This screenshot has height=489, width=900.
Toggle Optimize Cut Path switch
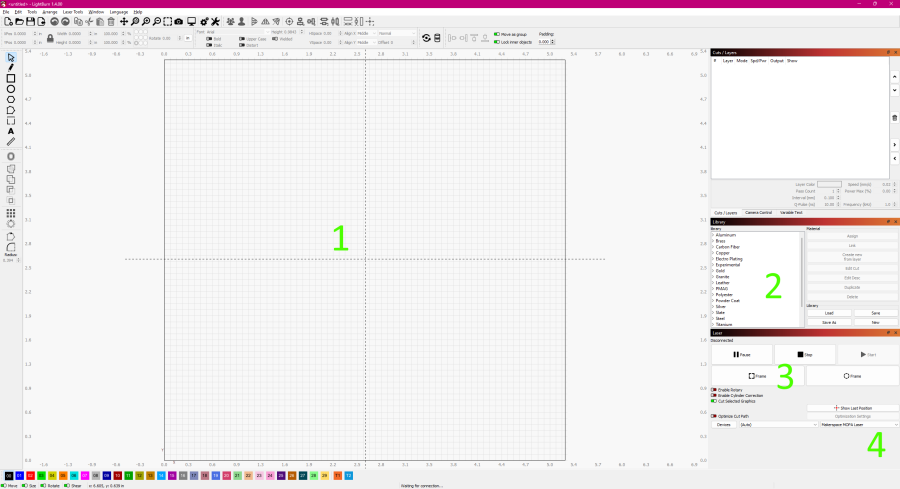point(714,415)
